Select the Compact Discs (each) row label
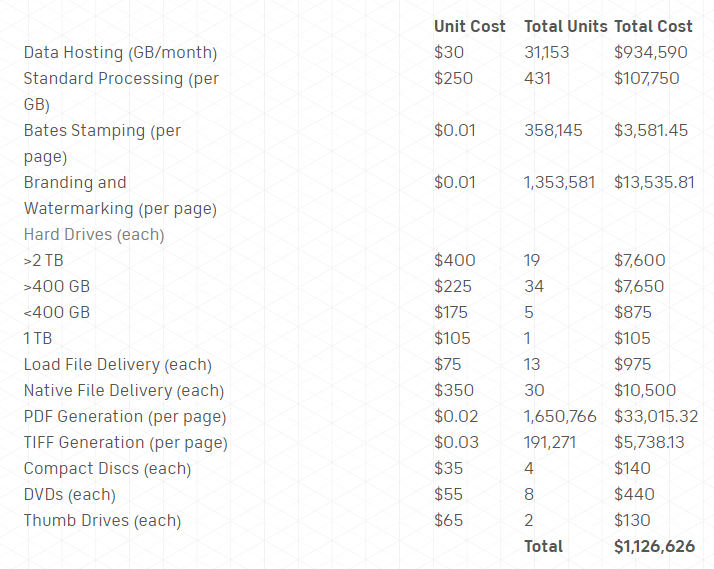Image resolution: width=714 pixels, height=569 pixels. tap(107, 468)
